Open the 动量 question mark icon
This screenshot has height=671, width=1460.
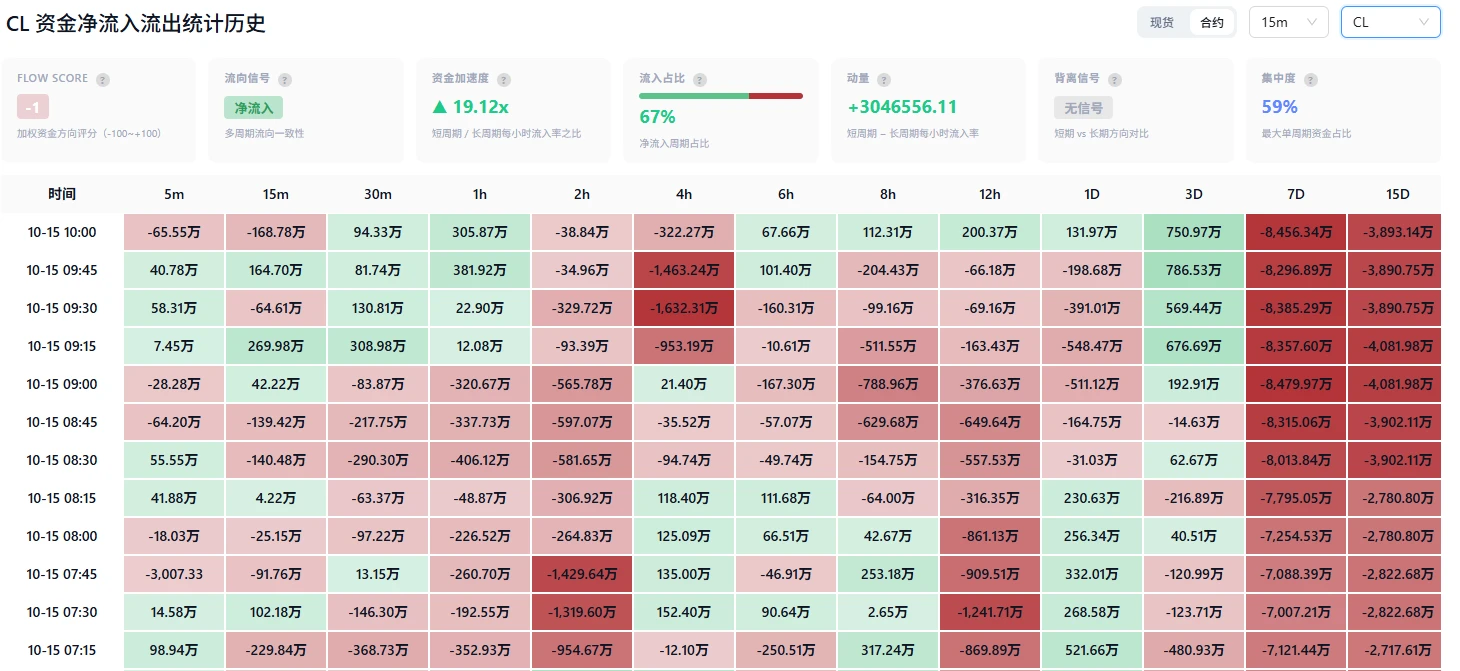tap(884, 79)
